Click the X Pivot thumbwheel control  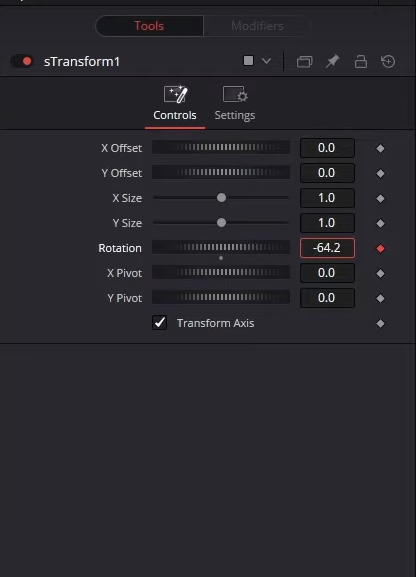pyautogui.click(x=221, y=273)
